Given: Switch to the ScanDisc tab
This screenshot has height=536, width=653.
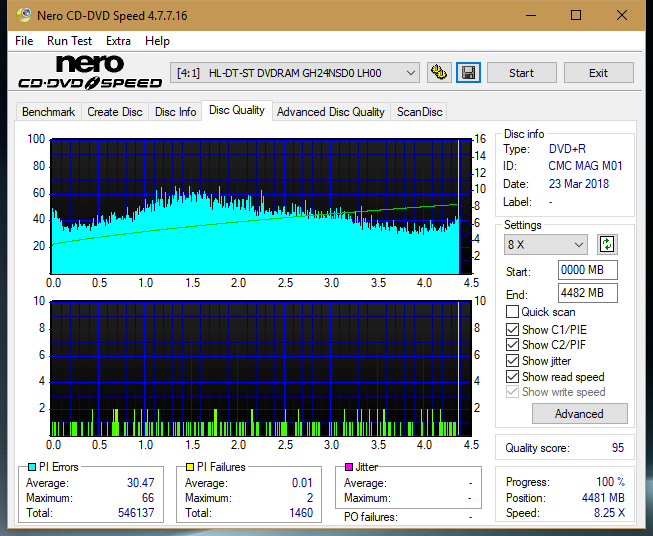Looking at the screenshot, I should (x=419, y=112).
